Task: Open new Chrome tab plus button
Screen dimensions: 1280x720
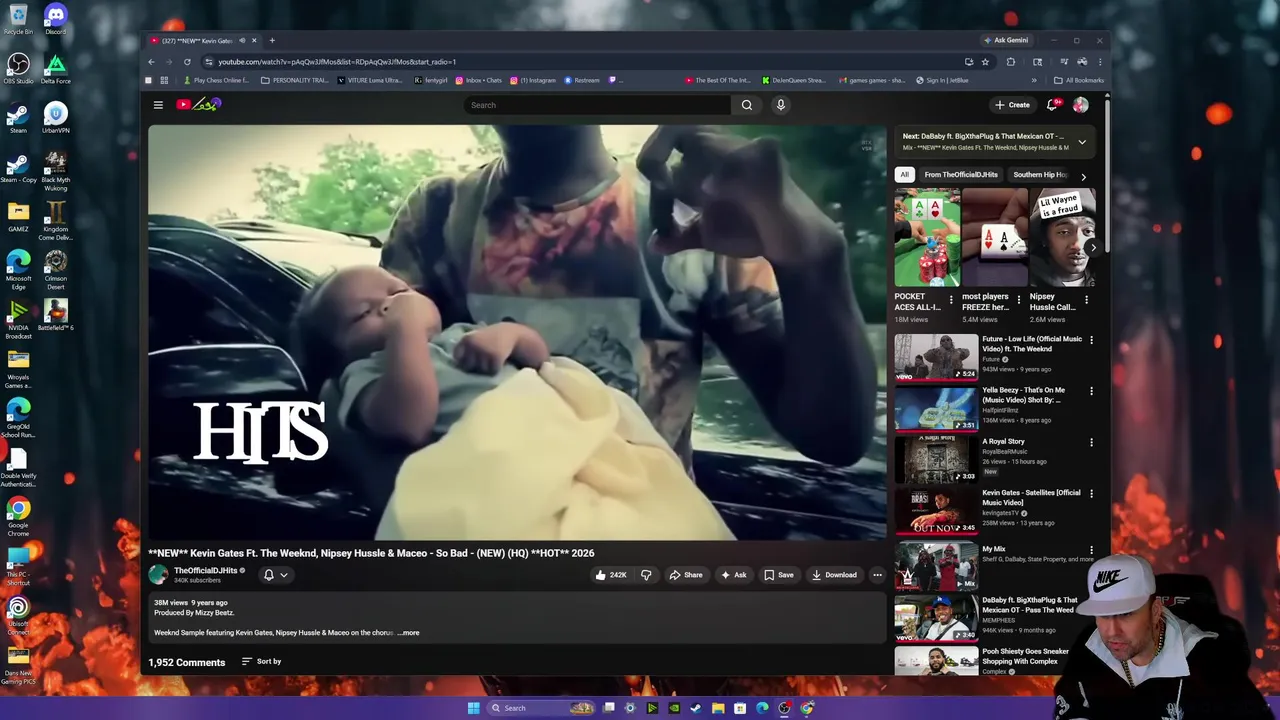Action: click(272, 41)
